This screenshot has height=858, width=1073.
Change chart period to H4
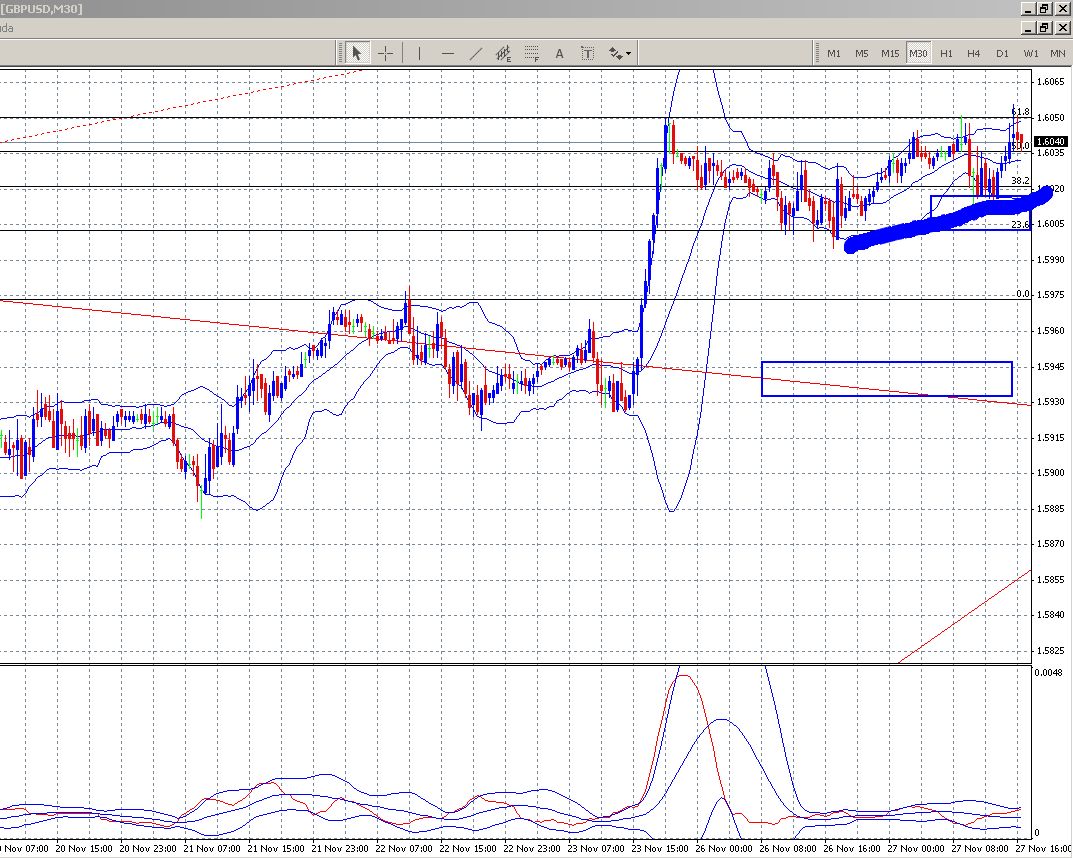point(973,53)
